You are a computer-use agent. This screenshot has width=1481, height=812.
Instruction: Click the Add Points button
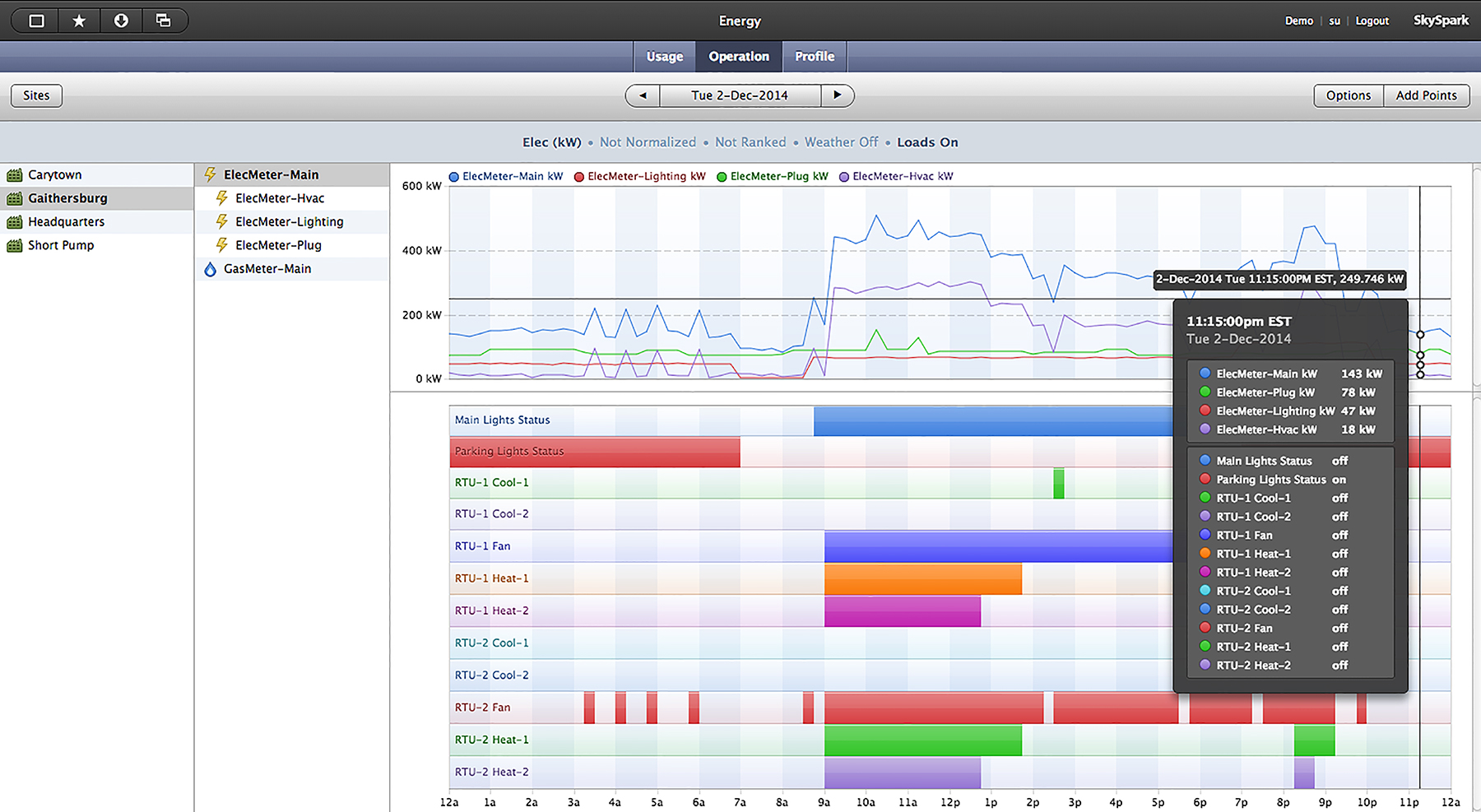[x=1426, y=95]
